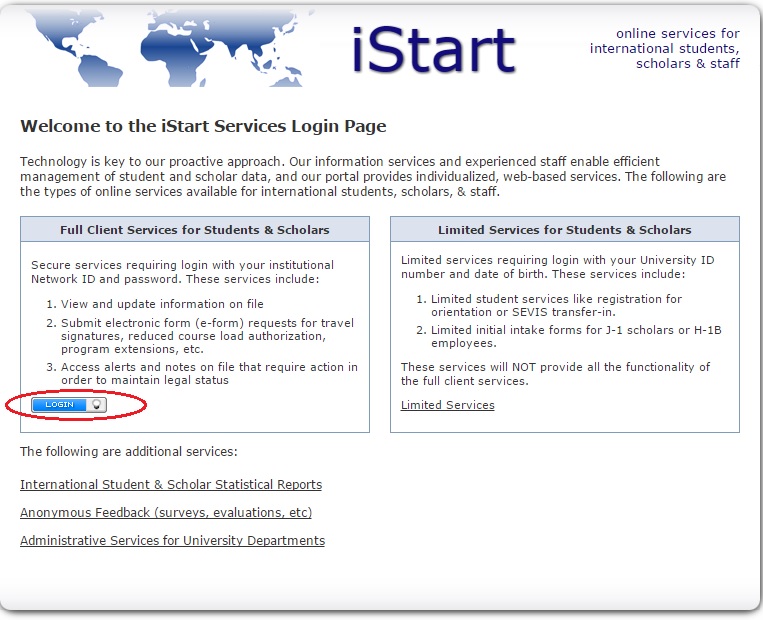
Task: Click the iStart logo text
Action: (x=433, y=50)
